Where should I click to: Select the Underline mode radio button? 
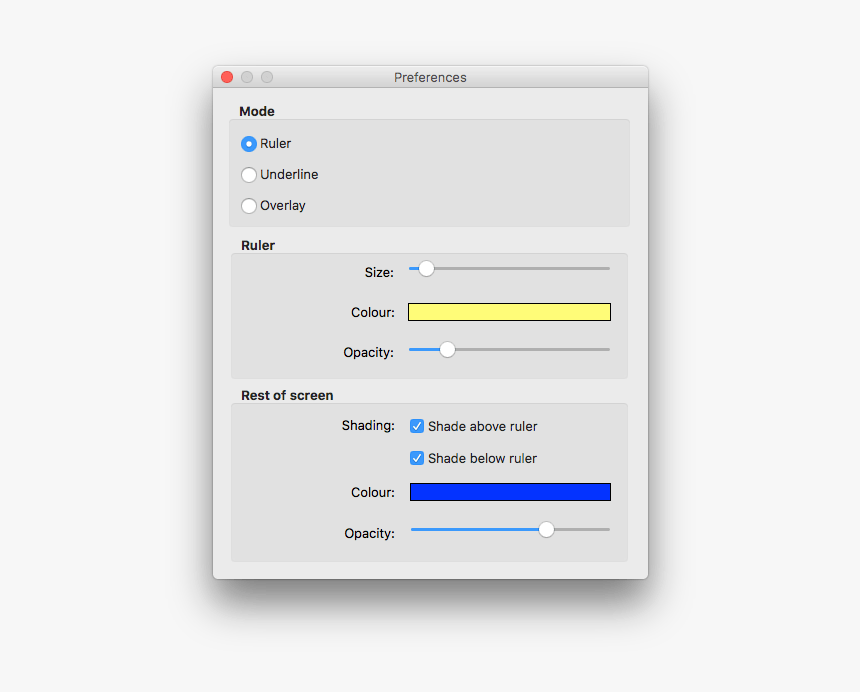tap(248, 174)
